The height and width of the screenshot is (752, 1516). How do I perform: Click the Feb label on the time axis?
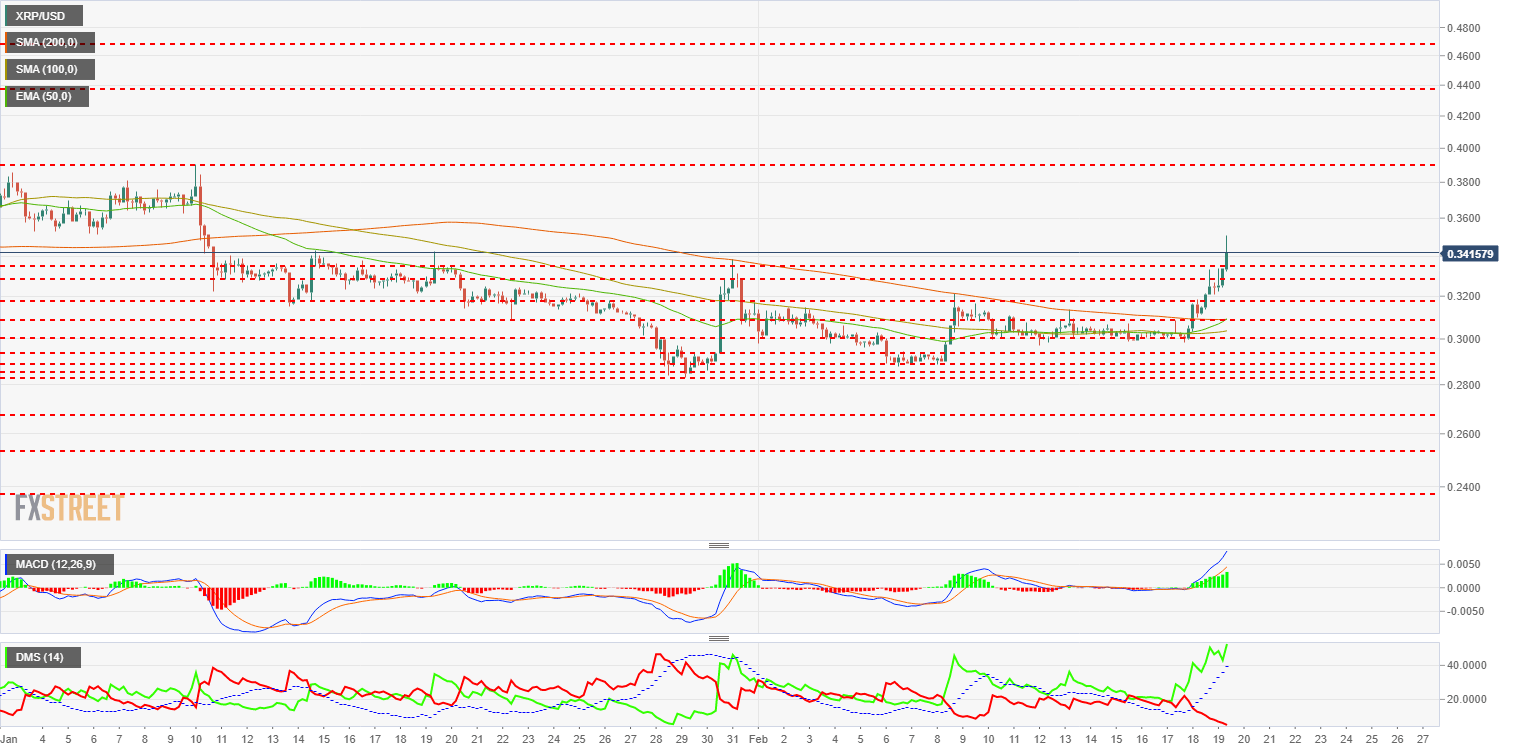758,739
